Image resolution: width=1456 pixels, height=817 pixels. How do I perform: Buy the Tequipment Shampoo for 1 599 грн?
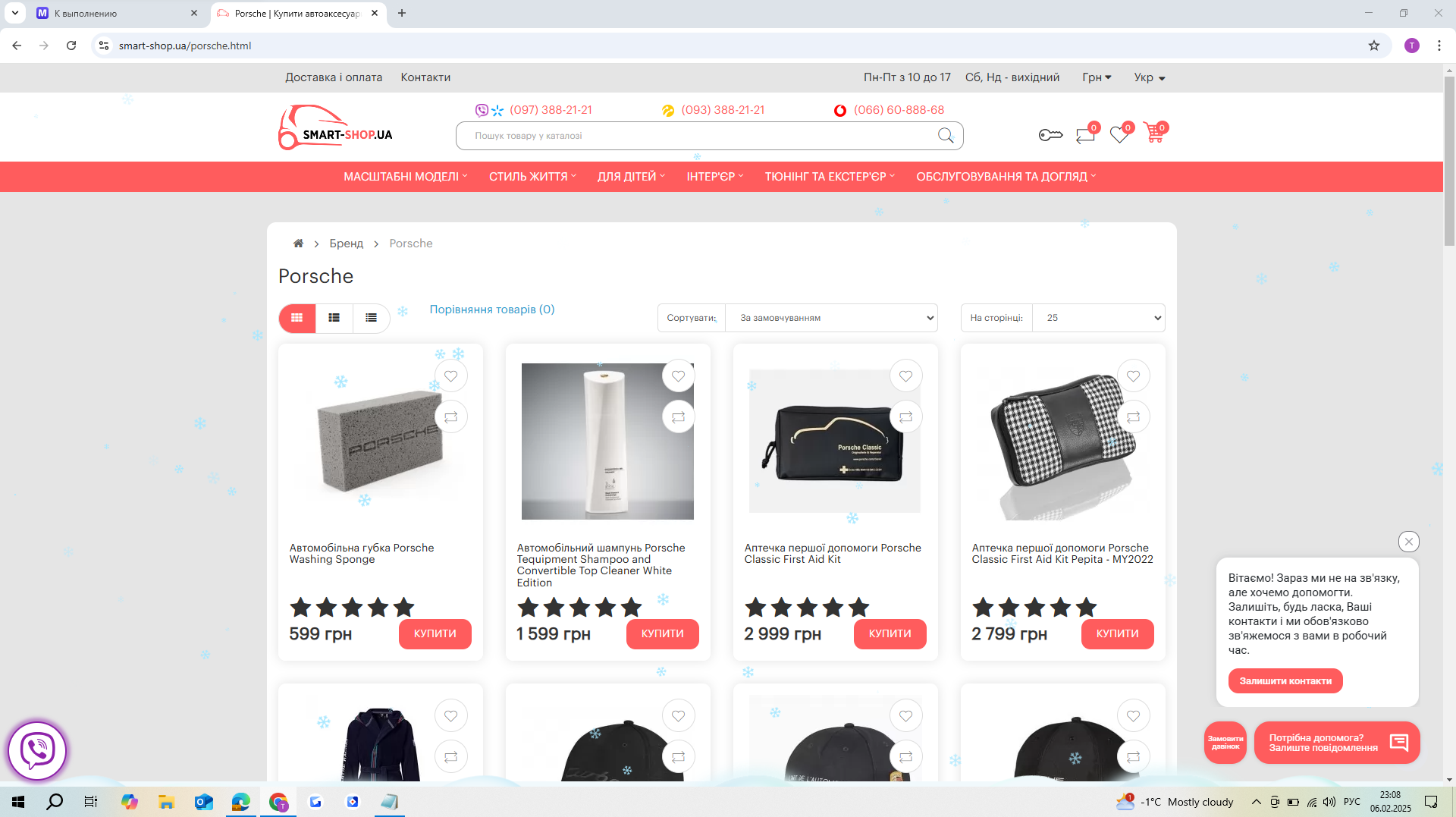pos(663,634)
